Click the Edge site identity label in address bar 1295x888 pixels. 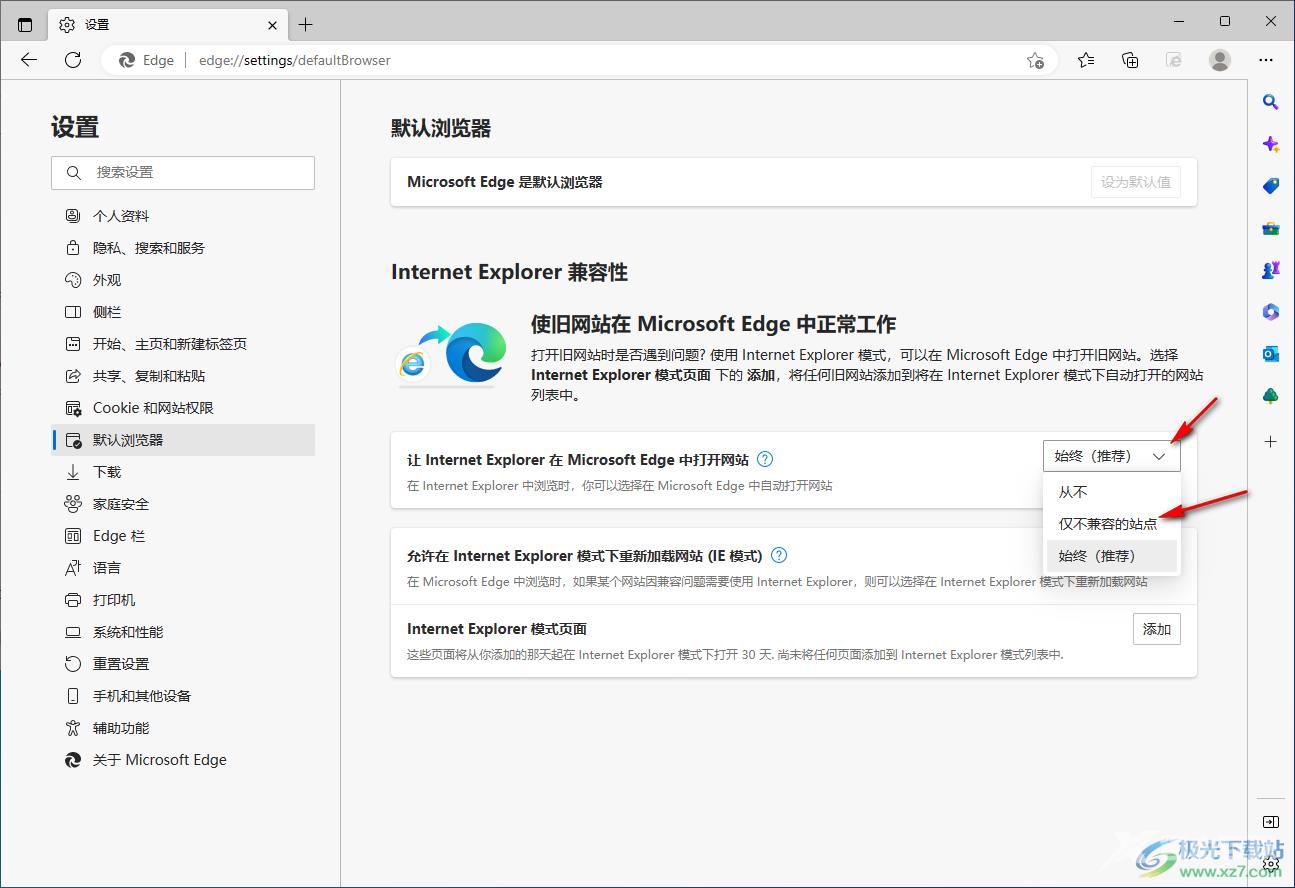click(x=147, y=60)
